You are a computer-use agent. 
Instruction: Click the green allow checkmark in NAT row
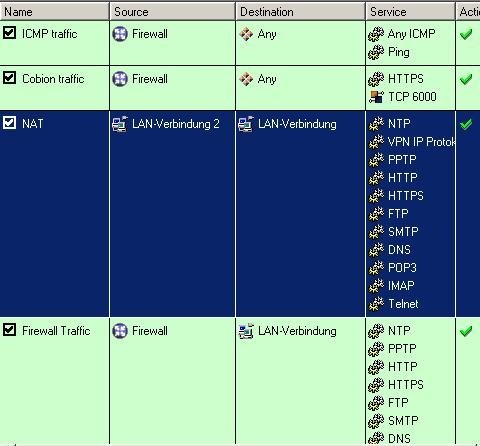click(466, 124)
